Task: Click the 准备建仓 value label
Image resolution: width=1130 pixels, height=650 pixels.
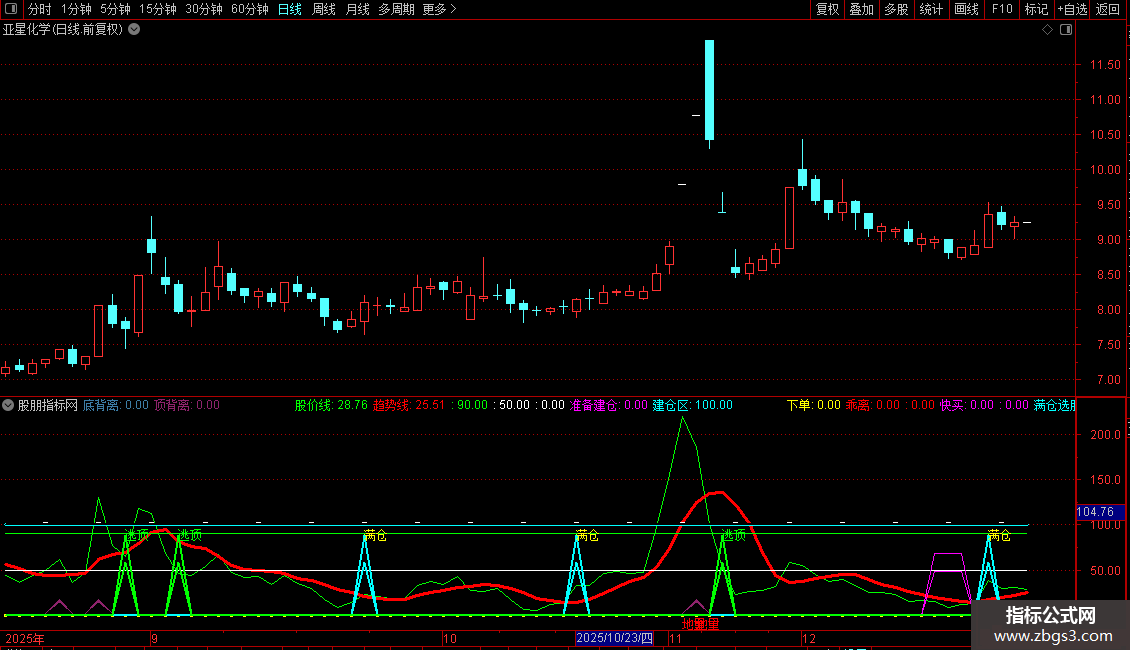Action: 609,405
